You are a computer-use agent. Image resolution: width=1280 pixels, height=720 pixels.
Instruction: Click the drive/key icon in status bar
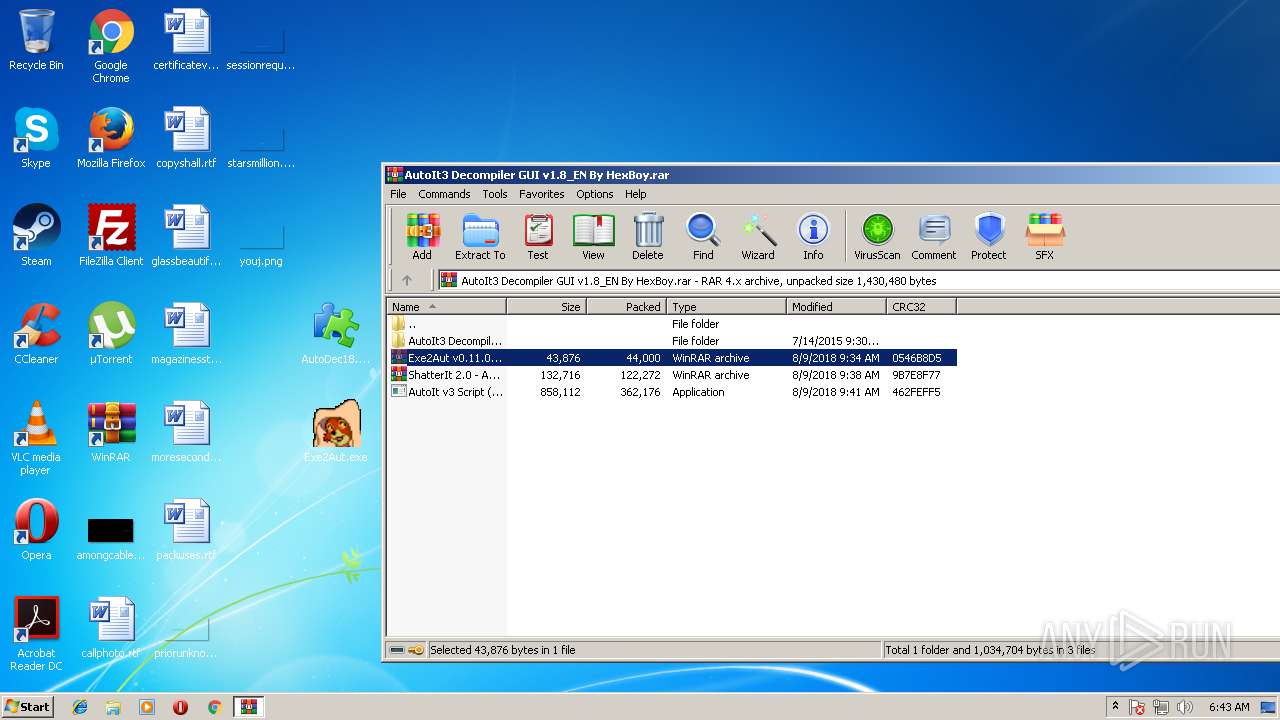tap(406, 650)
